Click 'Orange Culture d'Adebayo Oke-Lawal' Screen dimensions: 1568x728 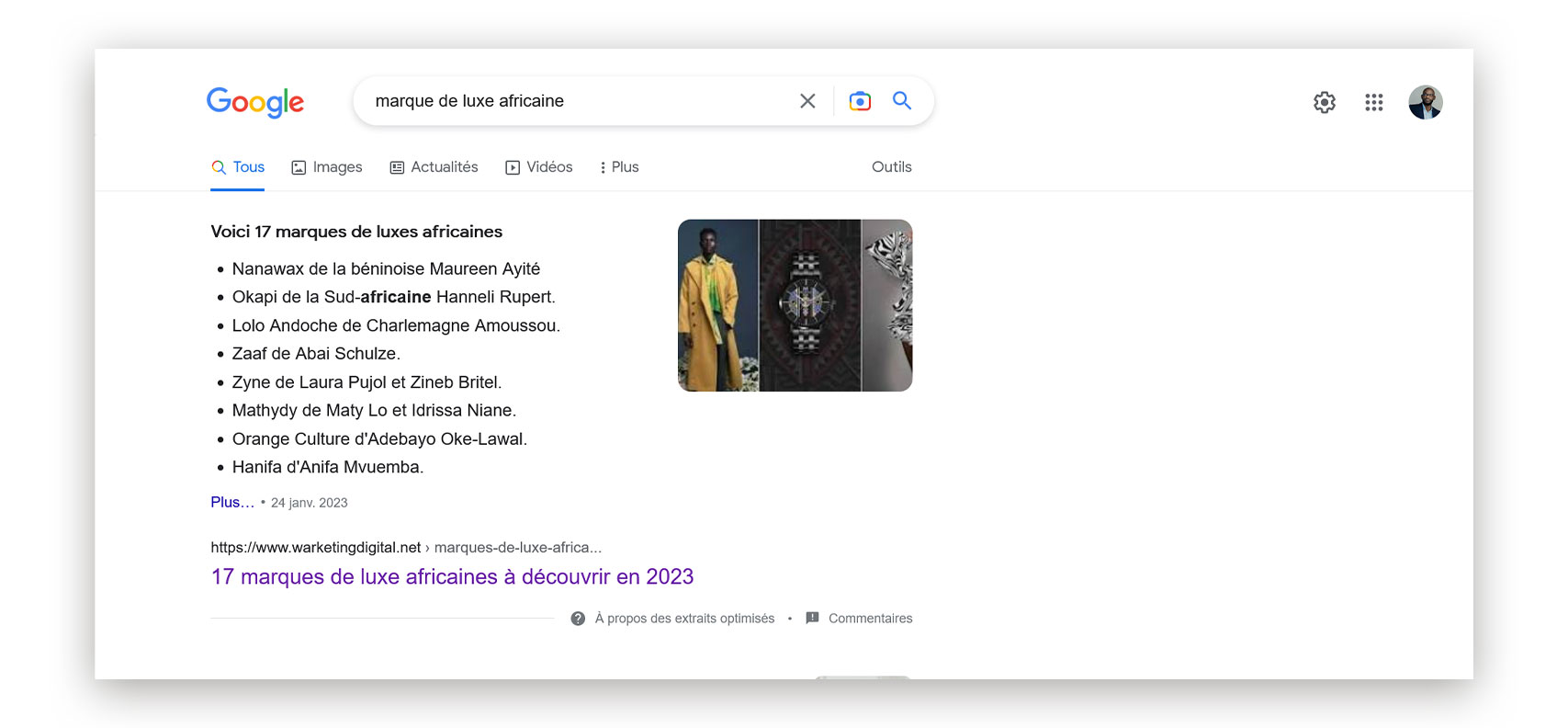click(x=379, y=439)
